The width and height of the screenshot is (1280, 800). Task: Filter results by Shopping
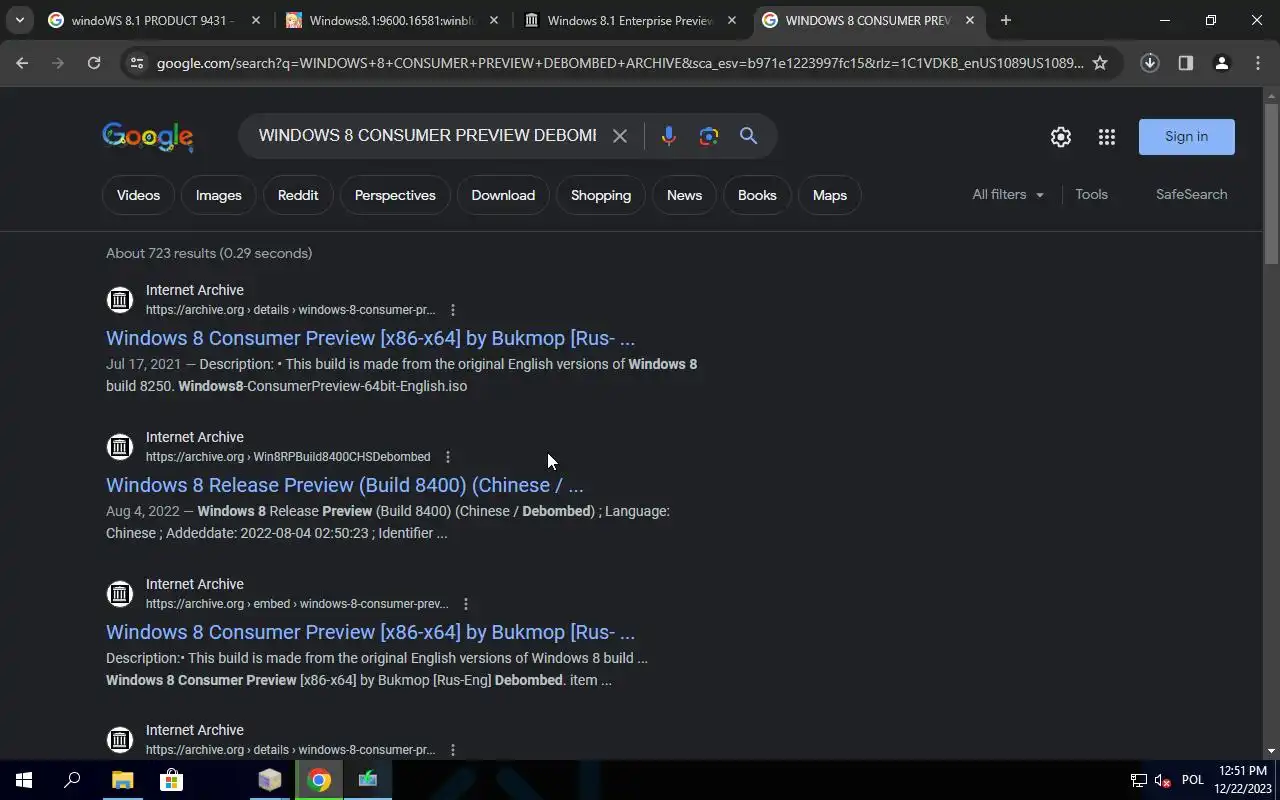coord(601,195)
